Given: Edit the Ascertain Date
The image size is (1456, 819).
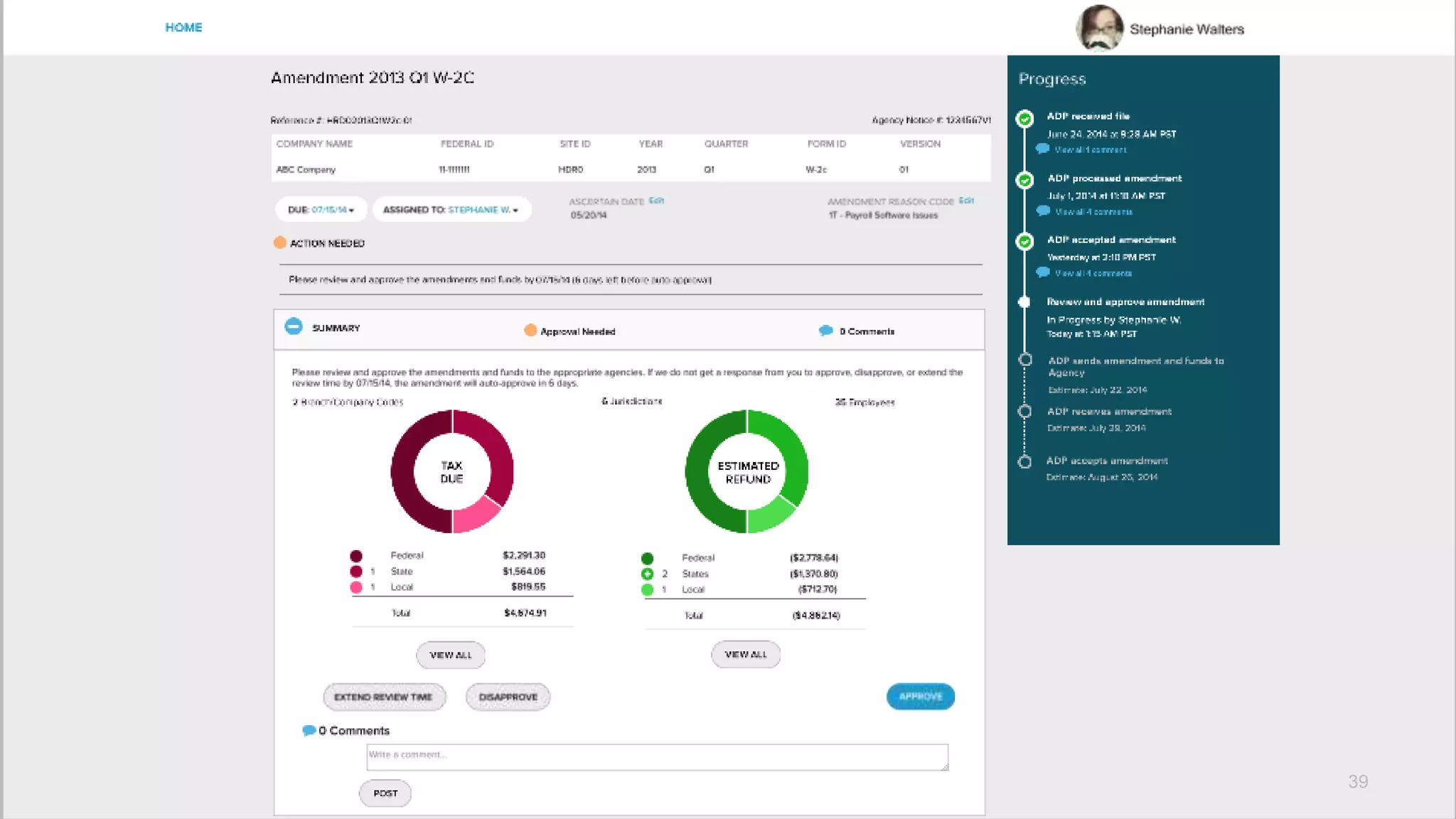Looking at the screenshot, I should click(x=656, y=201).
